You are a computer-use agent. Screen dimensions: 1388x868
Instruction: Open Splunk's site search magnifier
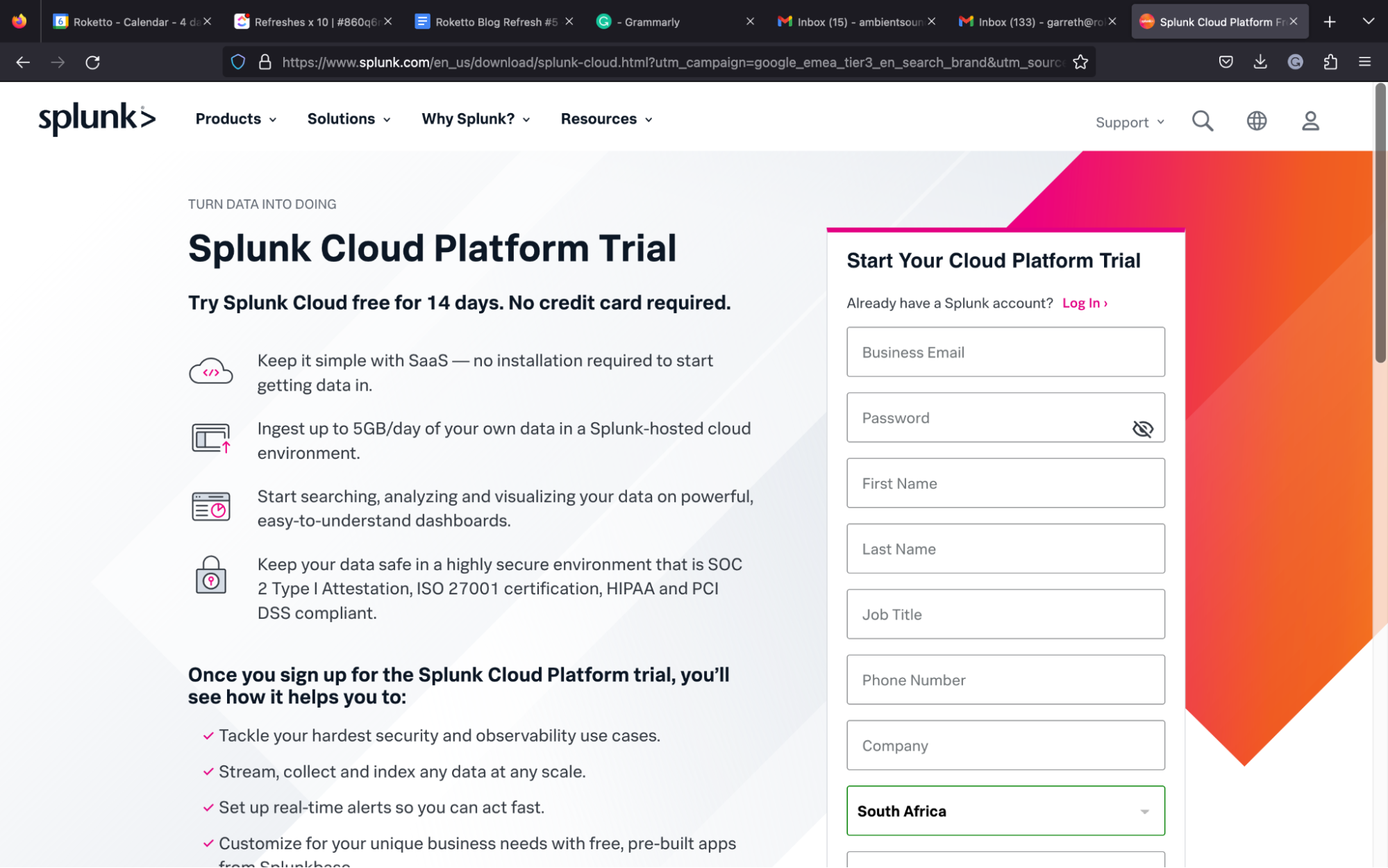coord(1203,121)
